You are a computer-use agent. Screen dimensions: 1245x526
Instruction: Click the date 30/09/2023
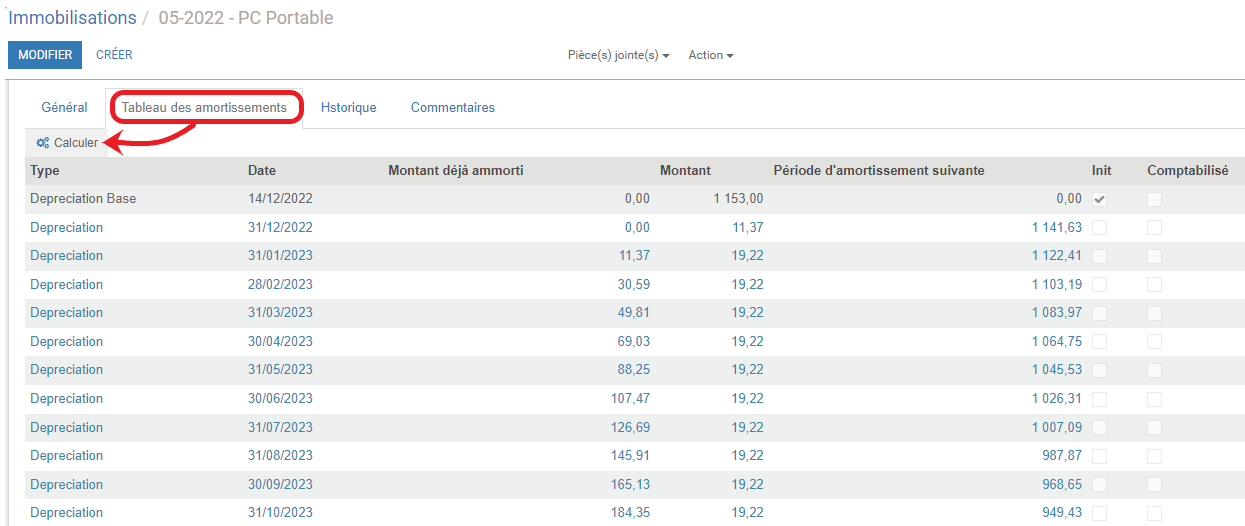pyautogui.click(x=280, y=485)
